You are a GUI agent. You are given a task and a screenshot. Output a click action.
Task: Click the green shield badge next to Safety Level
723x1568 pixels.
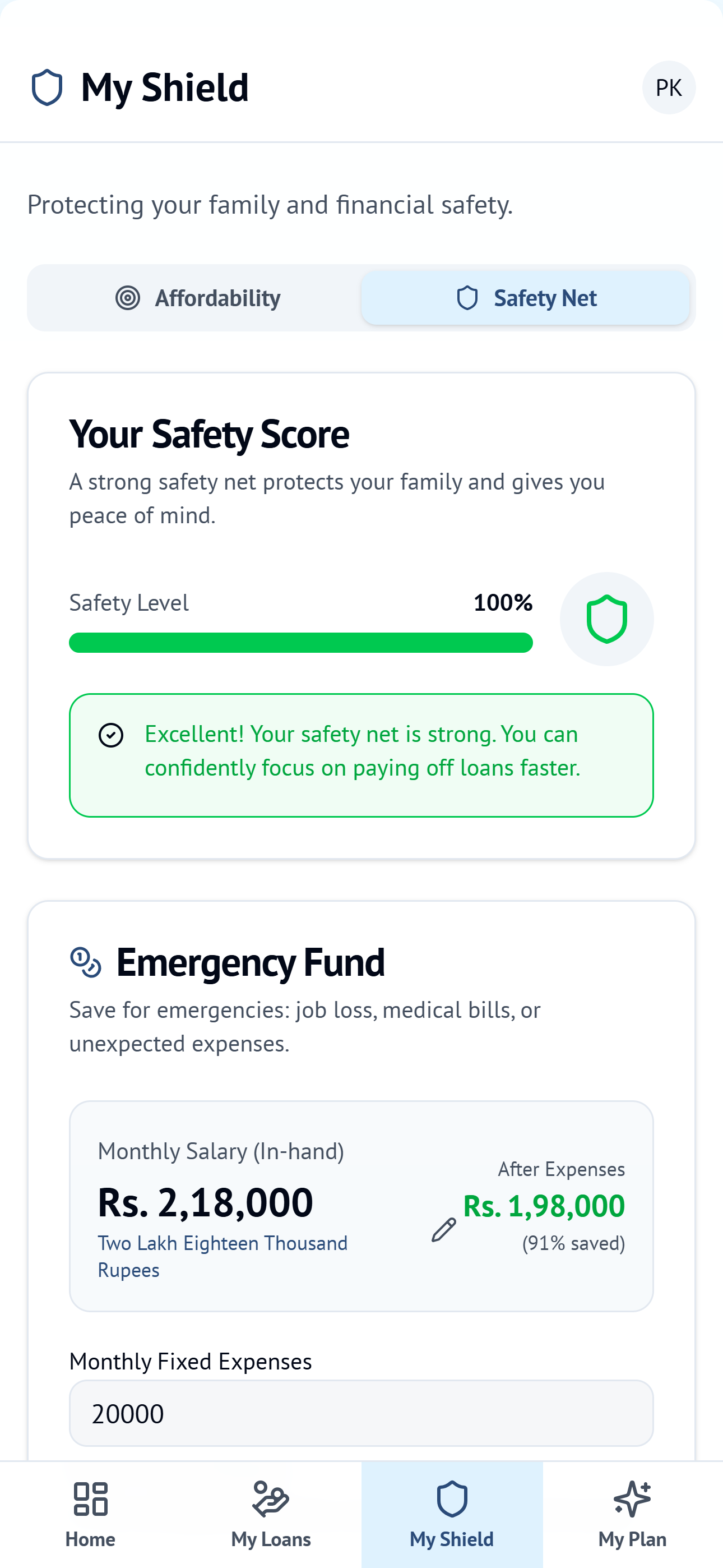606,619
